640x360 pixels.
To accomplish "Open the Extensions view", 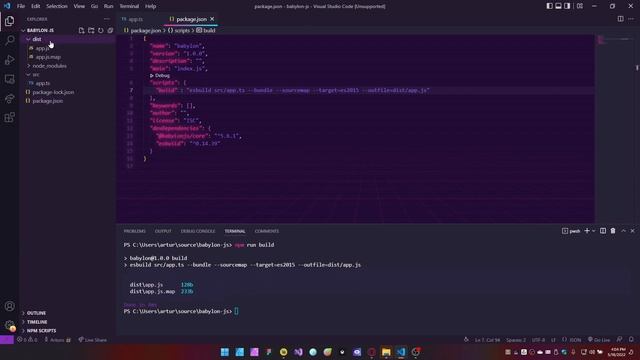I will point(9,118).
